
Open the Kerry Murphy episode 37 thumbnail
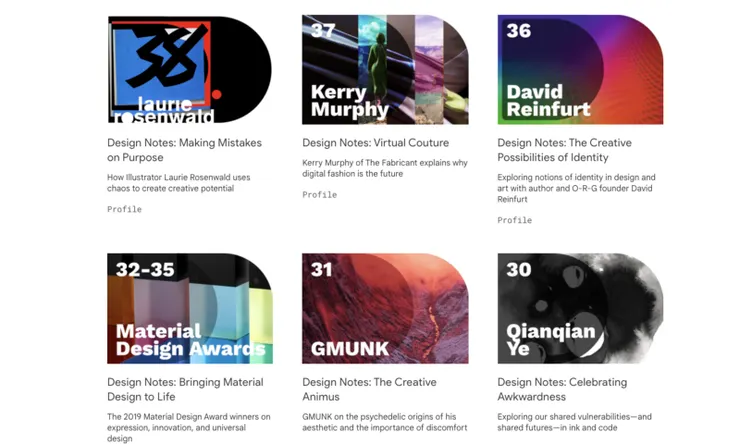(385, 70)
